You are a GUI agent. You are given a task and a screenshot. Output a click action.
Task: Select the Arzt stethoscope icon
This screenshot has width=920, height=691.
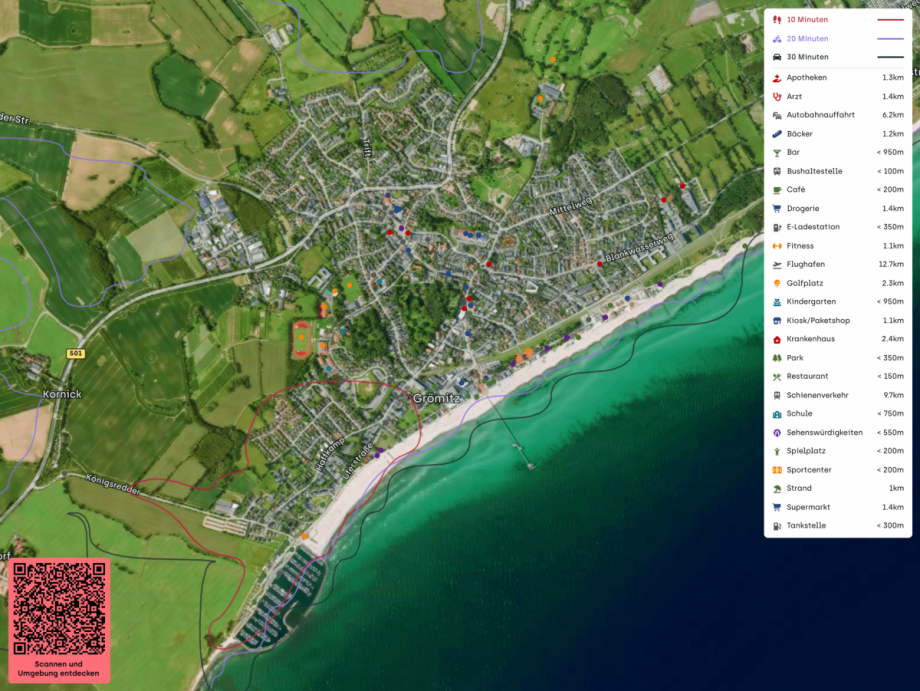coord(777,97)
